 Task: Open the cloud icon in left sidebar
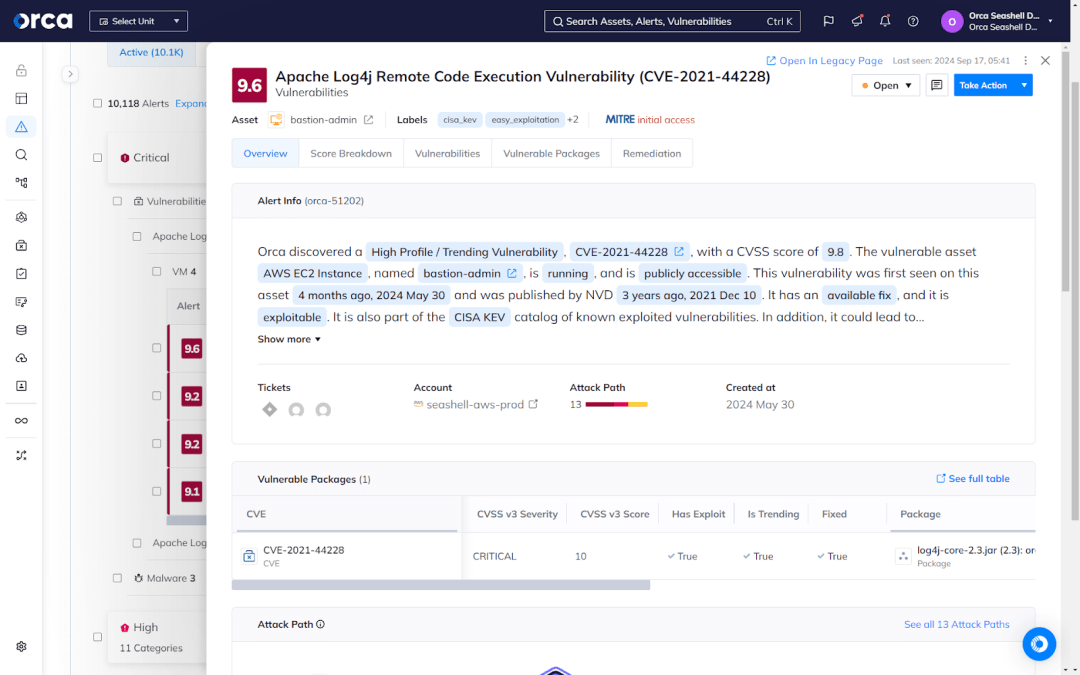(x=21, y=358)
